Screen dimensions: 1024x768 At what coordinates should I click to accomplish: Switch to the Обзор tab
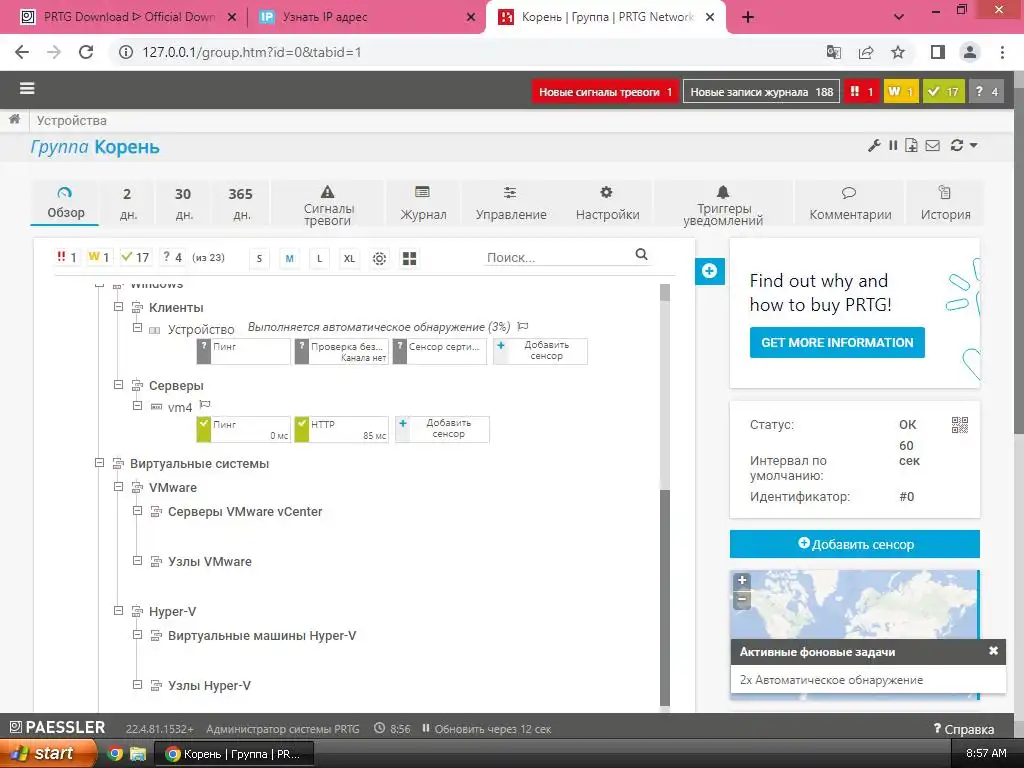coord(65,203)
